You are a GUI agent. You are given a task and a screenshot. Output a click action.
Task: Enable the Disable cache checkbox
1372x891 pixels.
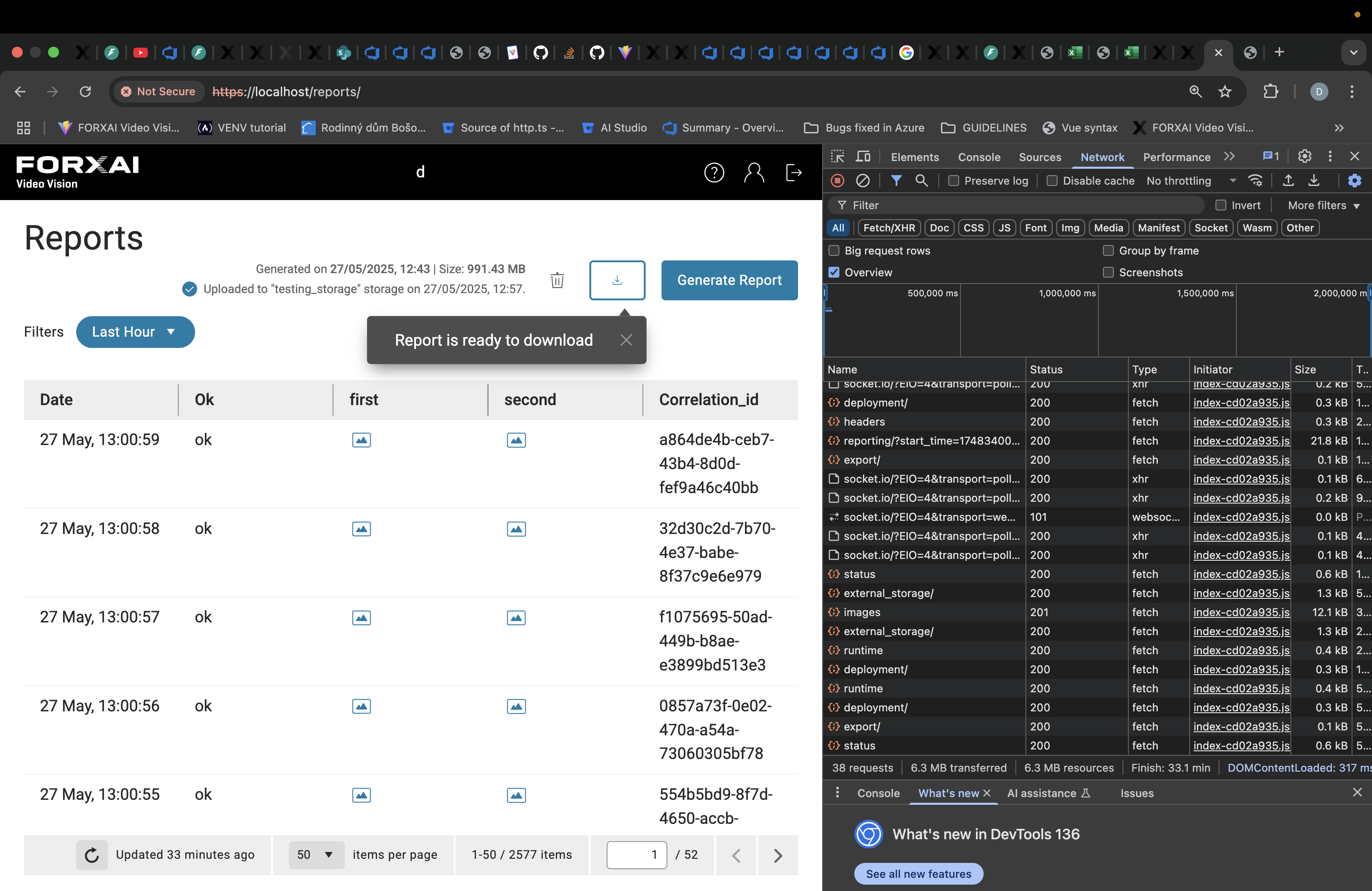coord(1052,181)
